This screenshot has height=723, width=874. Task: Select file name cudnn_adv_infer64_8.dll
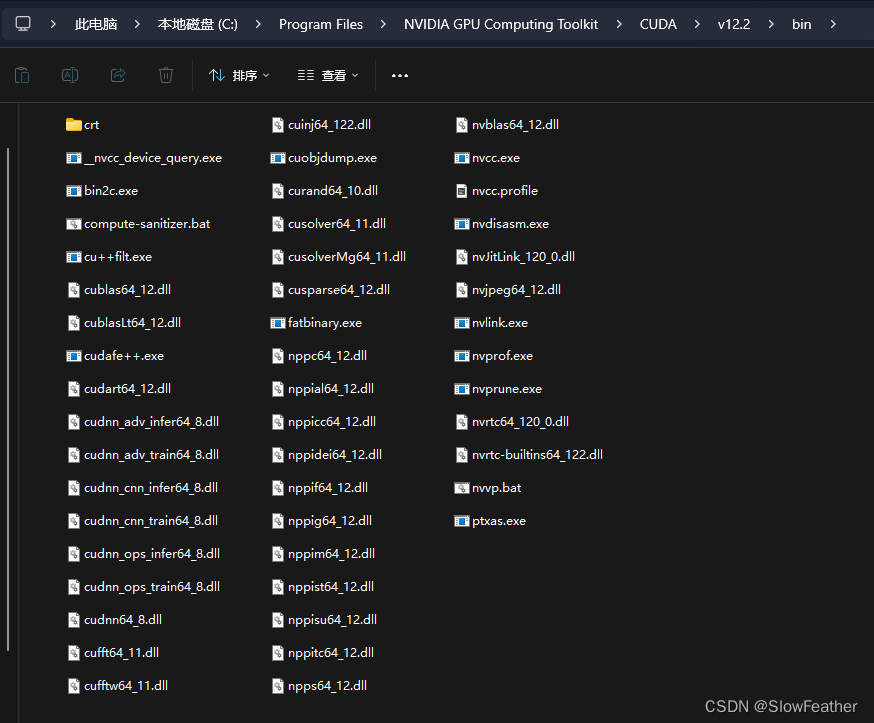[x=151, y=422]
